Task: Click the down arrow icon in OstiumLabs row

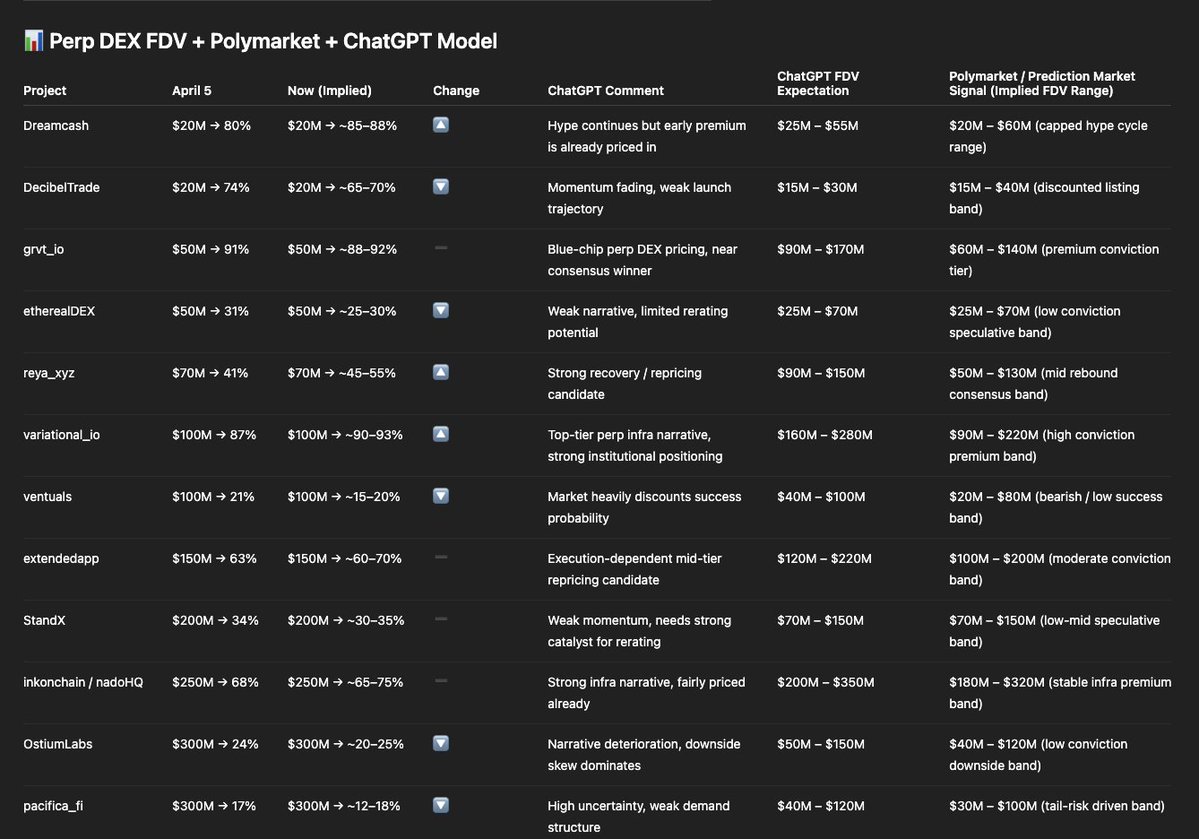Action: (x=441, y=743)
